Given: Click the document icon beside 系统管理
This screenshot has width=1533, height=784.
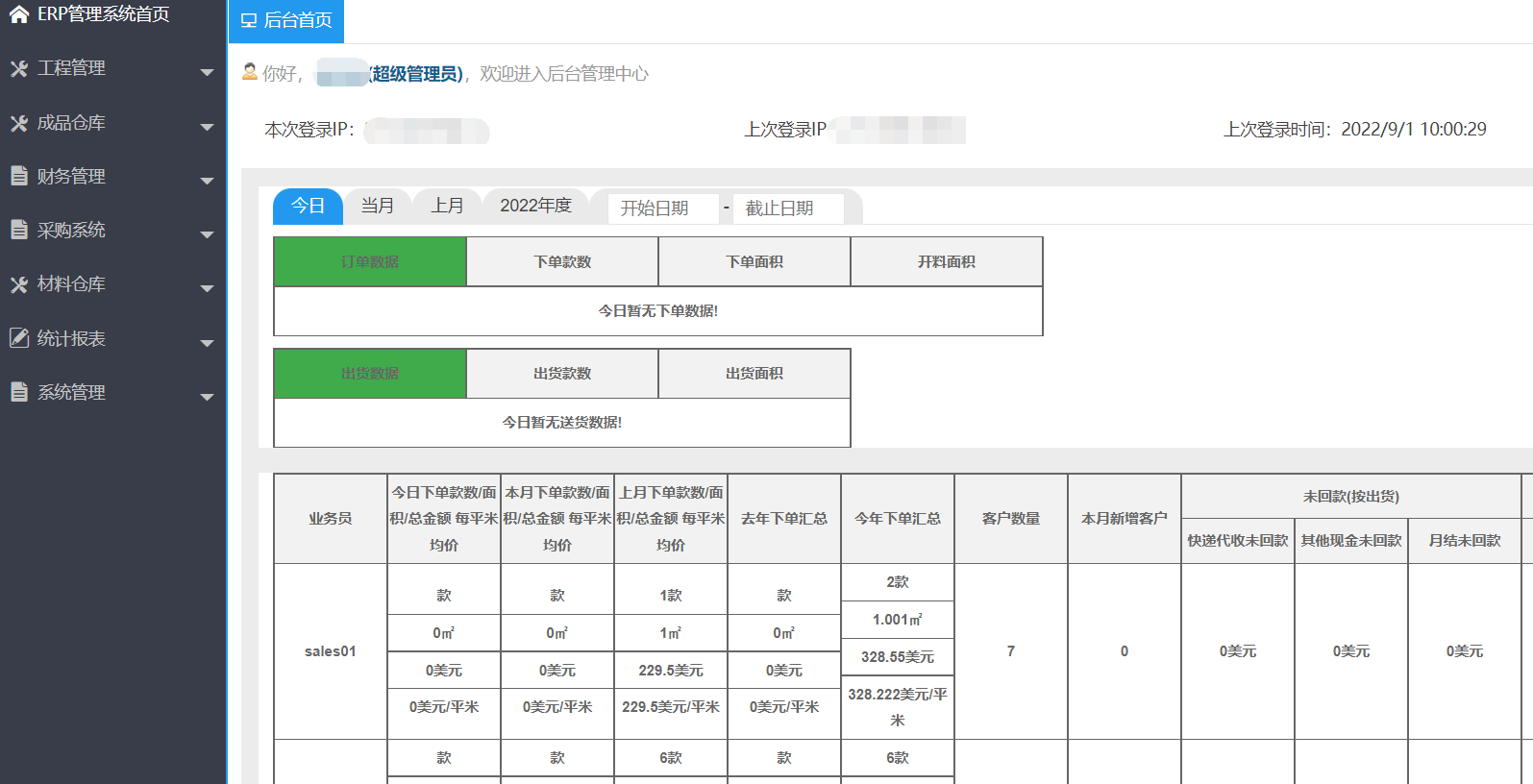Looking at the screenshot, I should (x=18, y=392).
